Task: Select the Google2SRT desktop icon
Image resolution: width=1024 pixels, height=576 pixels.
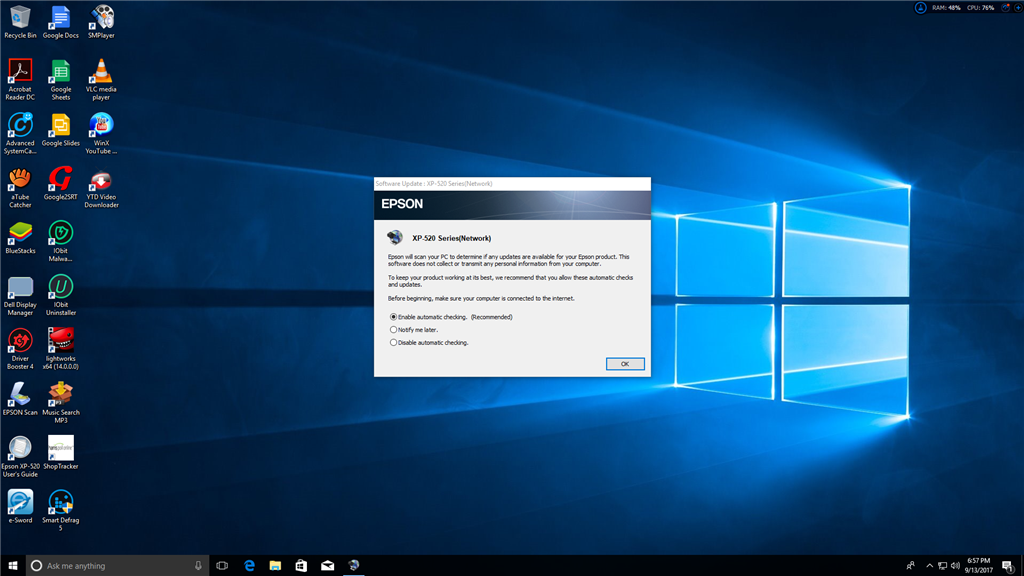Action: click(61, 183)
